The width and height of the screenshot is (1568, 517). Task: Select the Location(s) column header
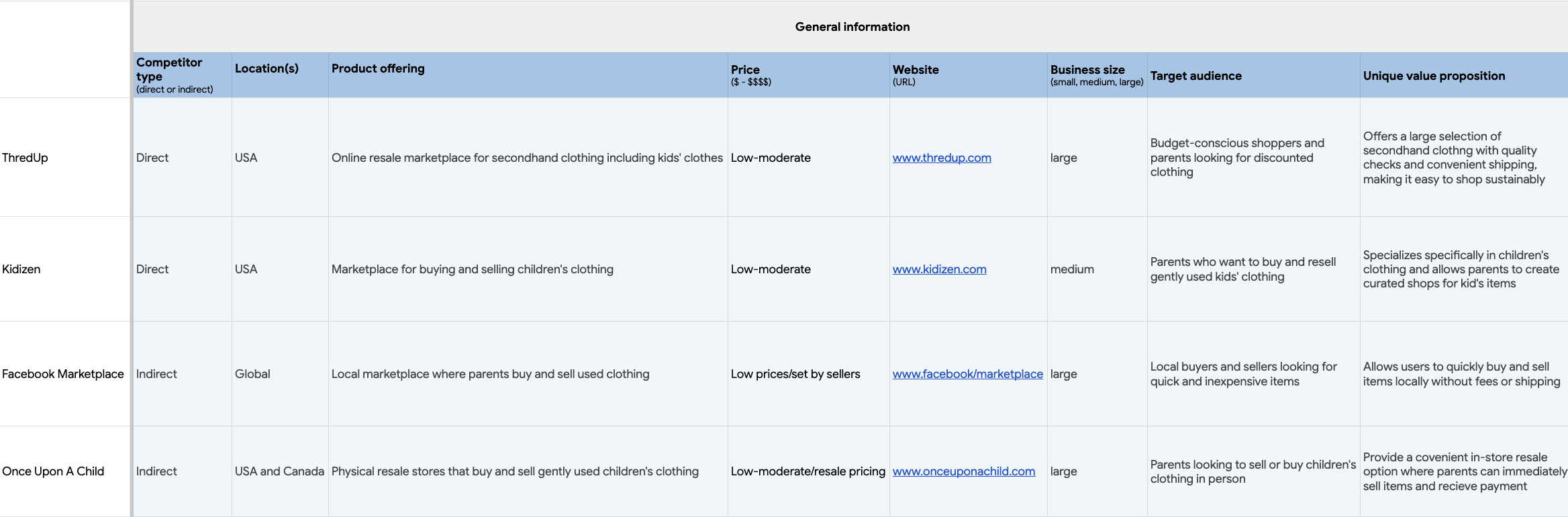(280, 75)
